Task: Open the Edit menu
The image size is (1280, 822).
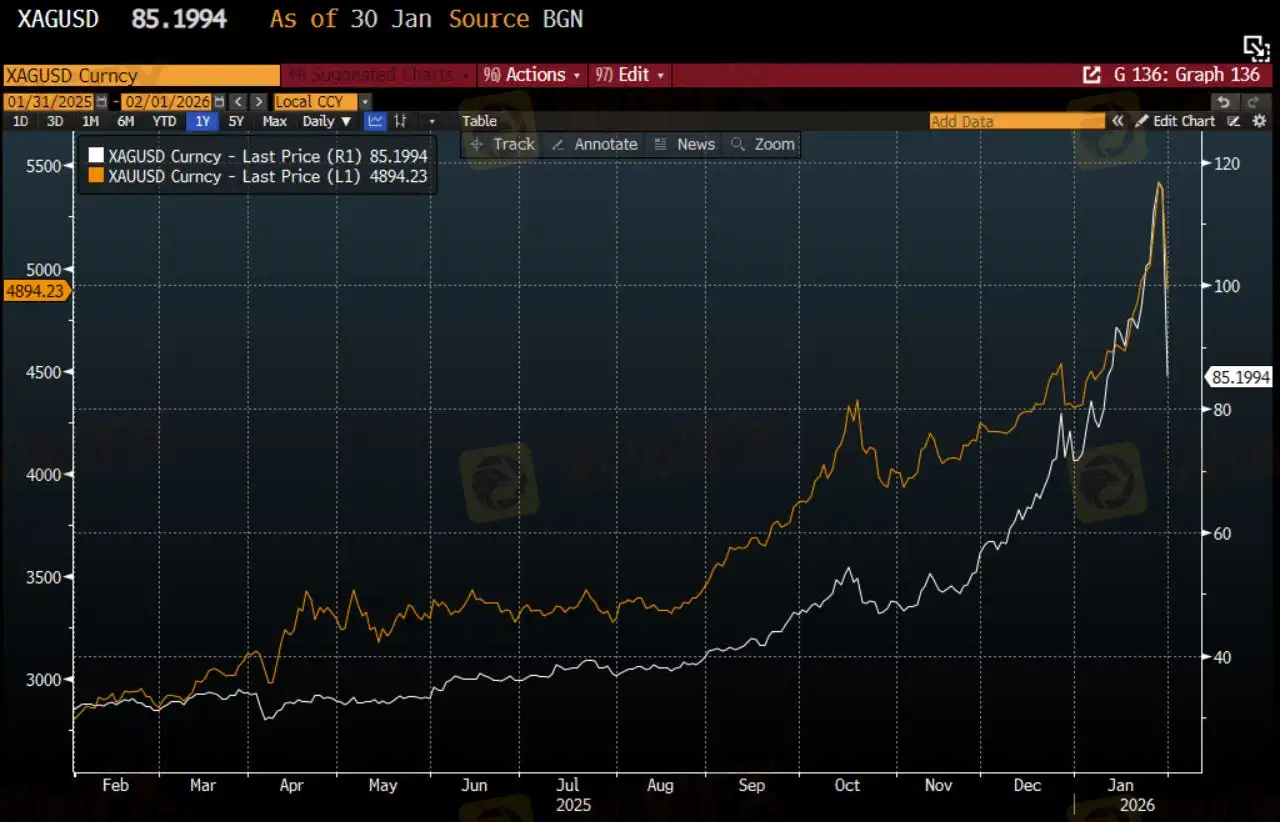Action: click(629, 74)
